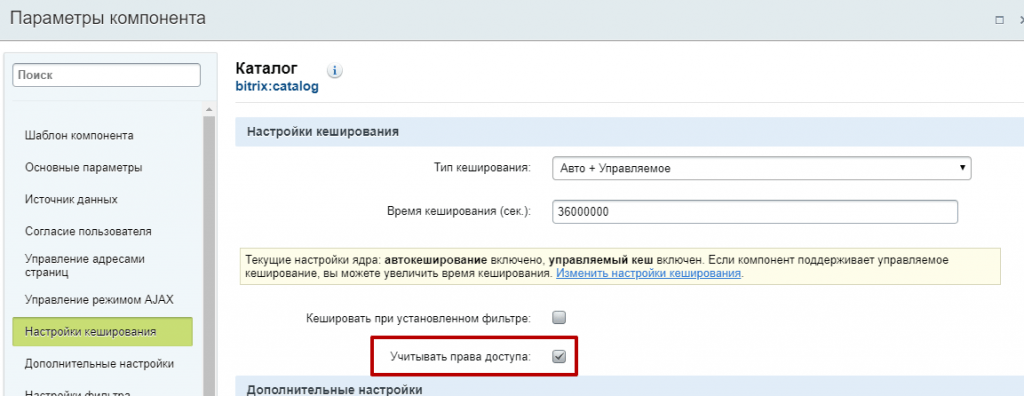Click the bitrix:catalog component name
The image size is (1024, 396).
coord(277,86)
